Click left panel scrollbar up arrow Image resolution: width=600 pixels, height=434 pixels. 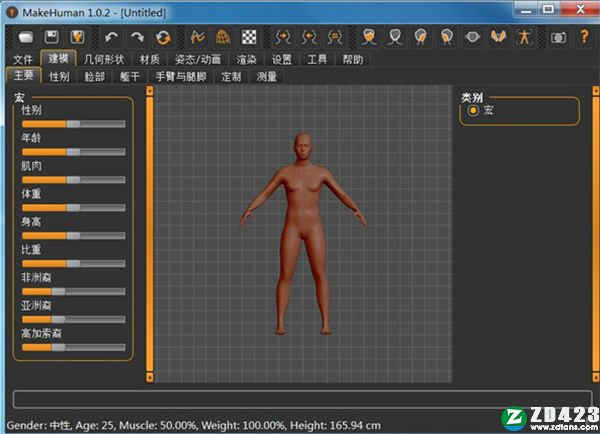pos(150,91)
